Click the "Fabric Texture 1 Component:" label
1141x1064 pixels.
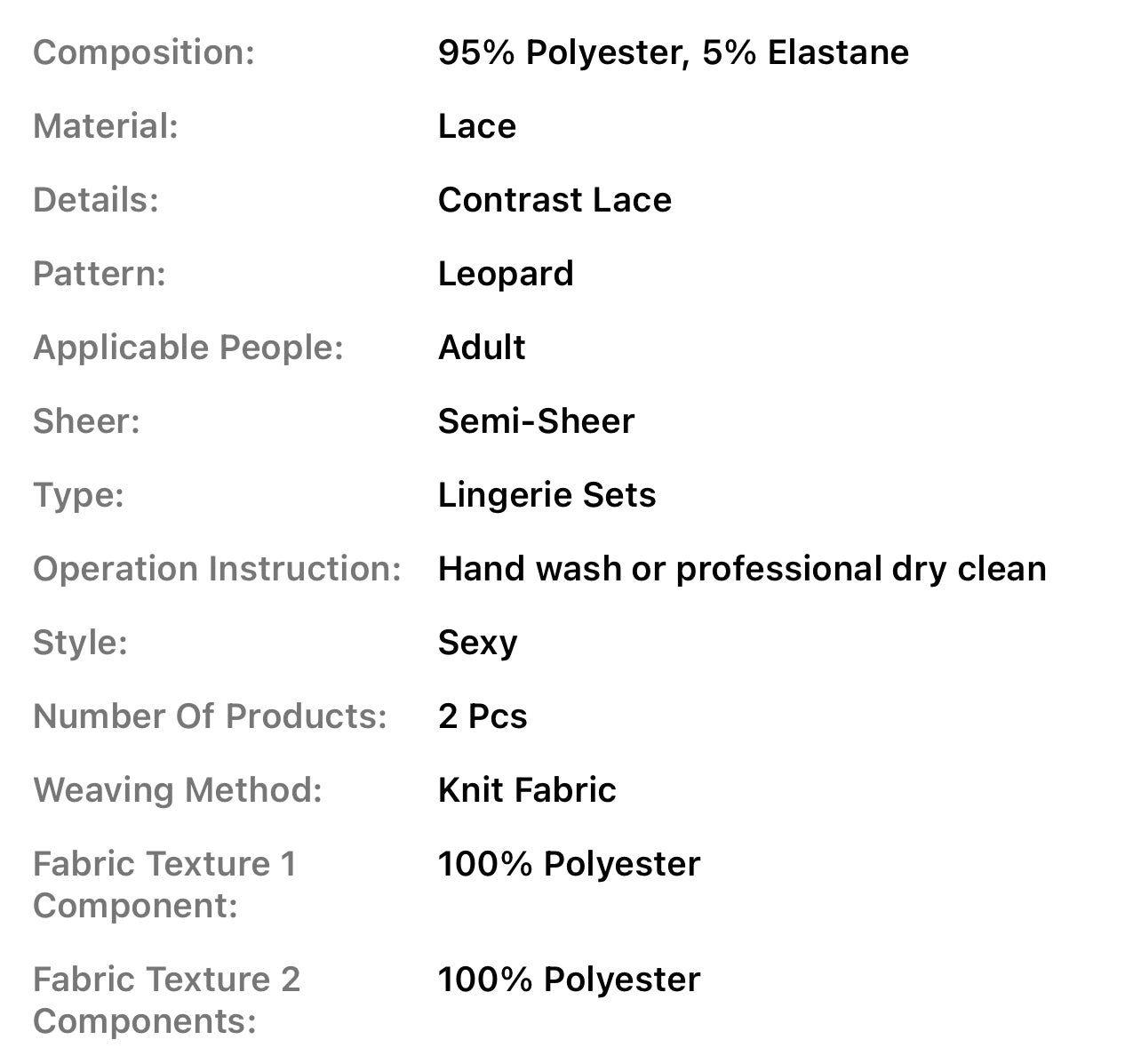pos(164,884)
